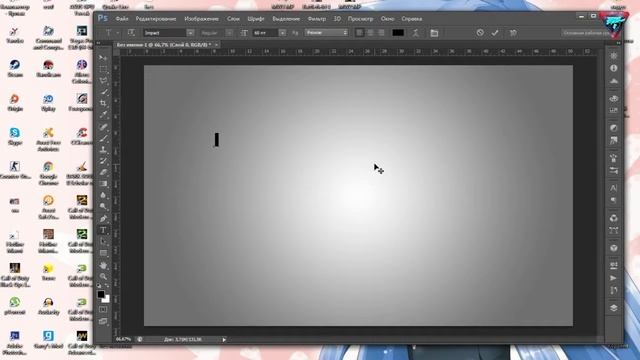This screenshot has height=360, width=640.
Task: Close the untitled document tab
Action: coord(216,44)
